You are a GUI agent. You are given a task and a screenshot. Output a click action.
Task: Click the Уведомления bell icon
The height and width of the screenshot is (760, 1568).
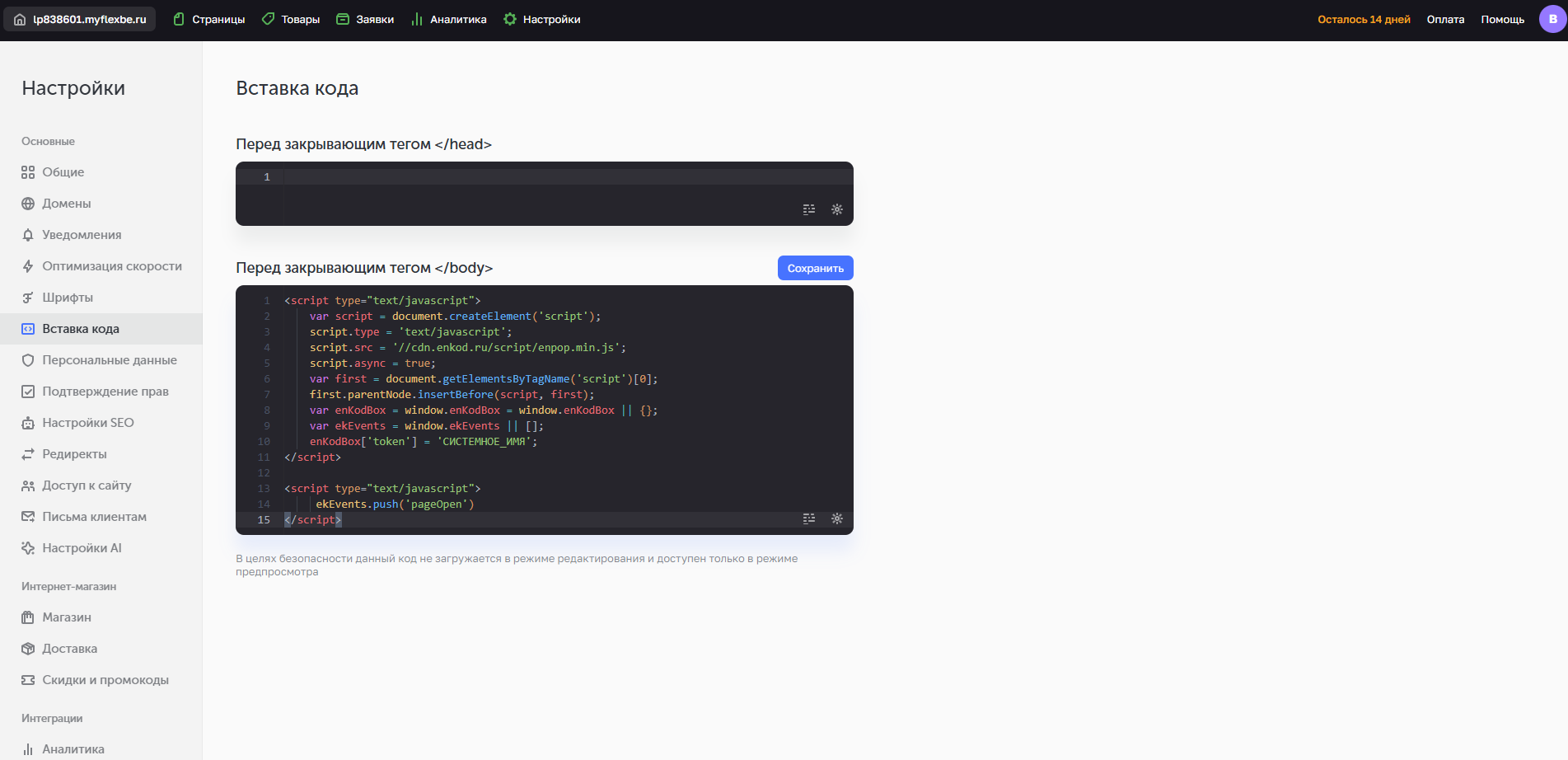tap(28, 235)
